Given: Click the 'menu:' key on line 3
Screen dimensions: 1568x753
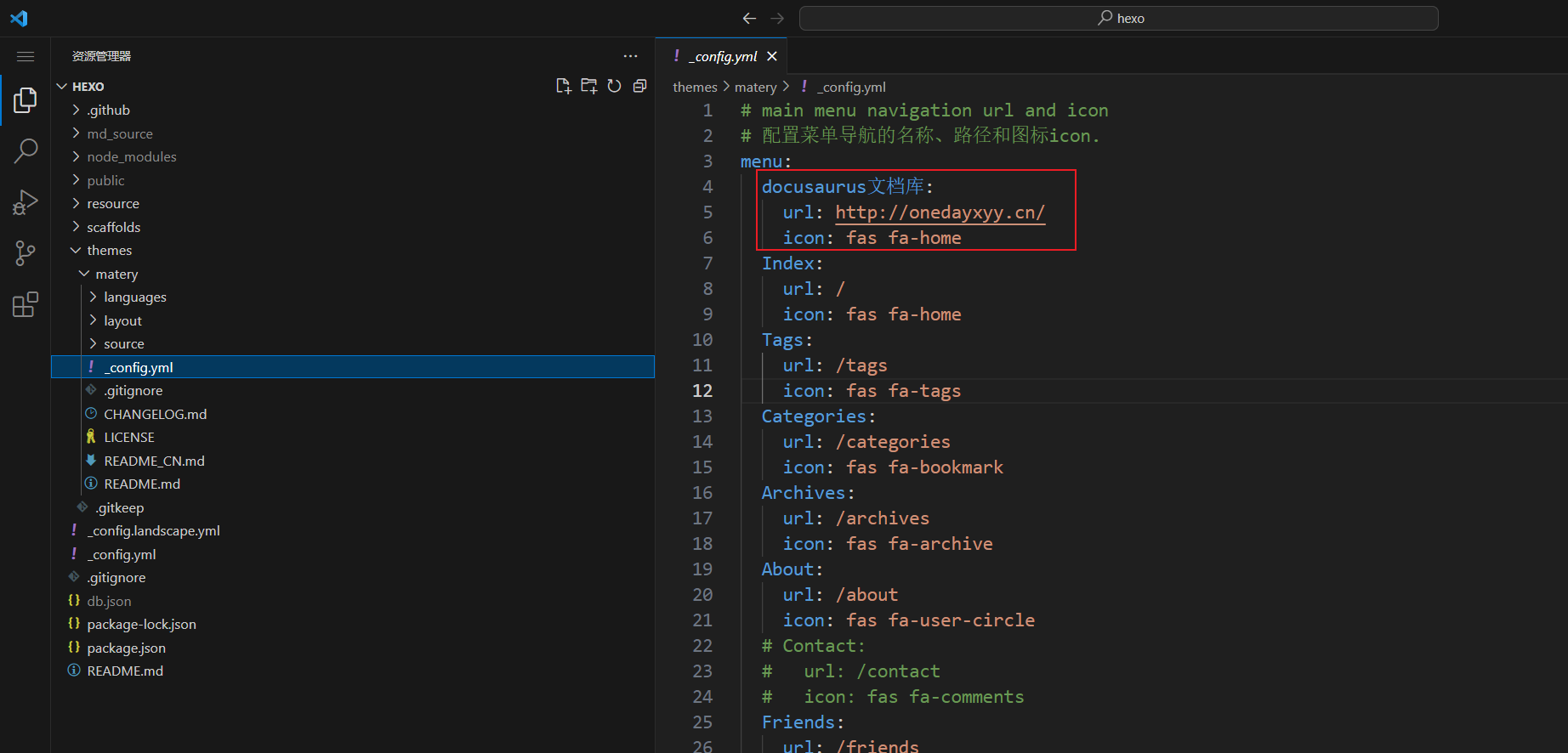Looking at the screenshot, I should pyautogui.click(x=765, y=161).
